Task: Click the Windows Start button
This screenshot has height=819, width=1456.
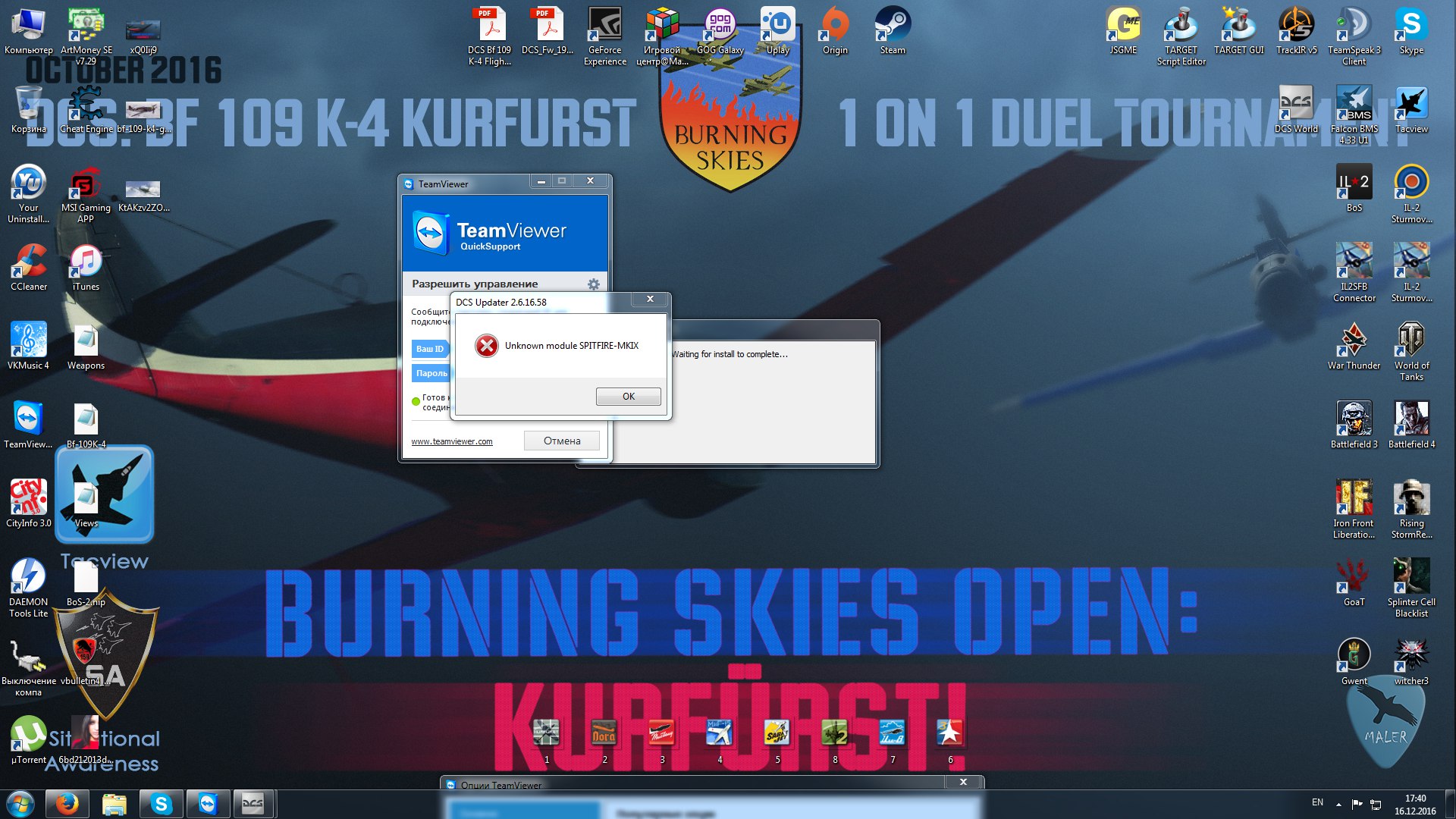Action: [20, 804]
